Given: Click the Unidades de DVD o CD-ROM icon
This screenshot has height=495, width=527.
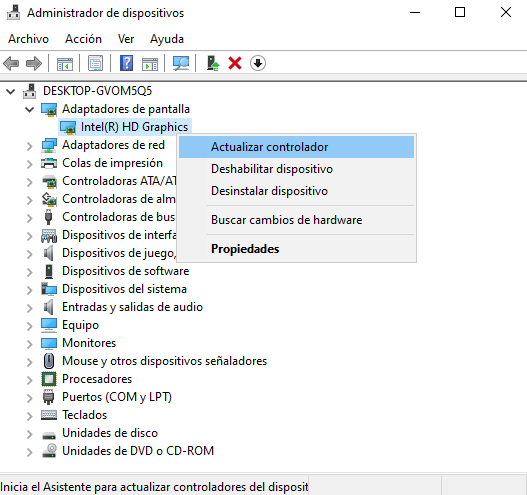Looking at the screenshot, I should coord(49,451).
